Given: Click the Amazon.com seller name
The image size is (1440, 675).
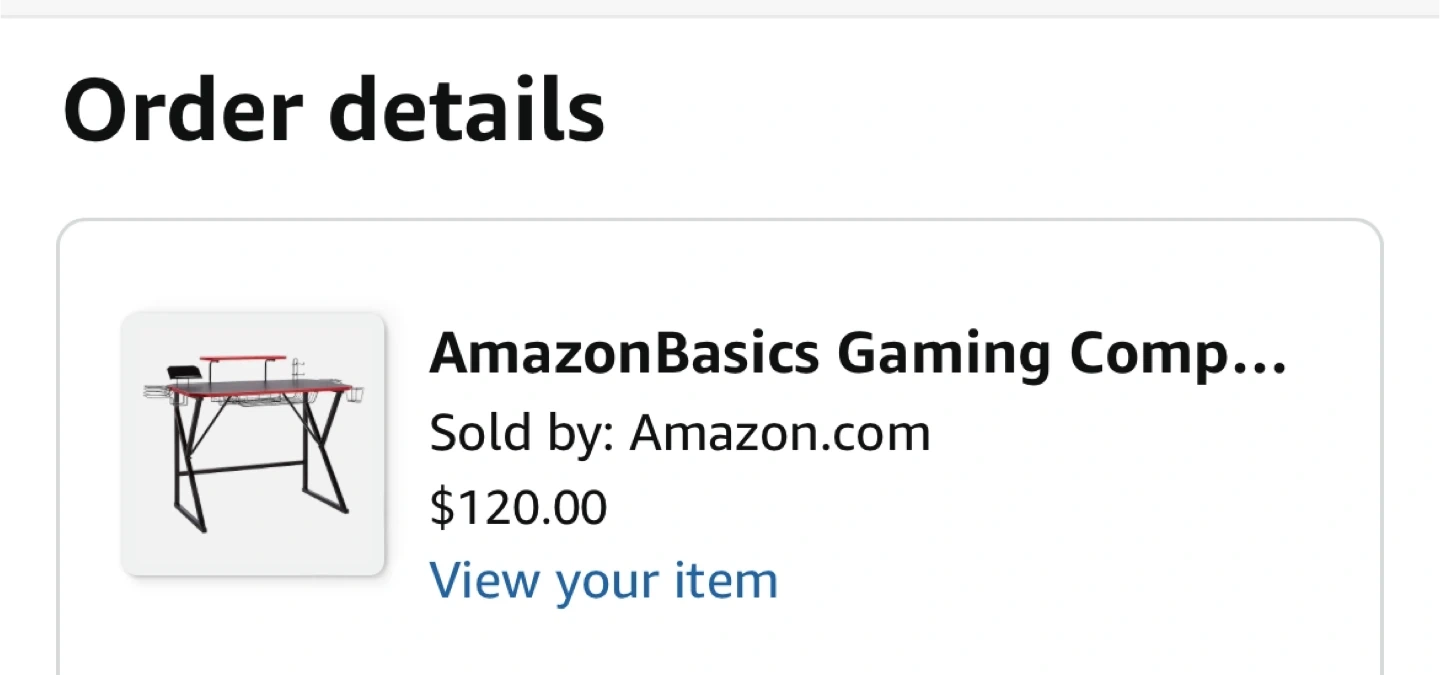Looking at the screenshot, I should [779, 433].
